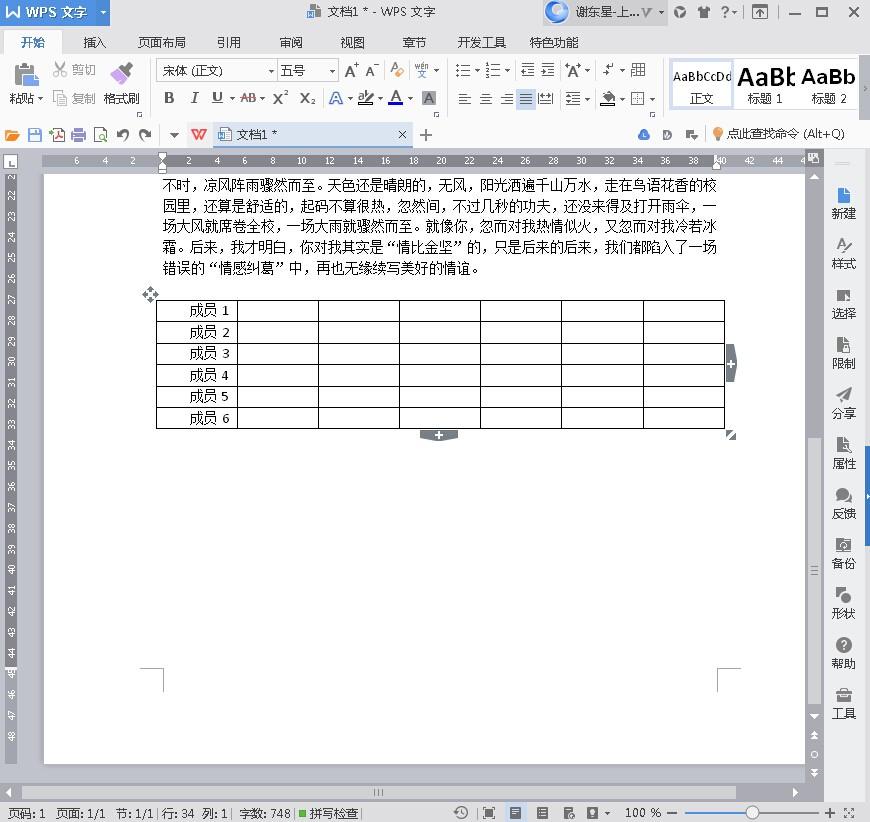
Task: Click the font color A swatch
Action: coord(395,98)
